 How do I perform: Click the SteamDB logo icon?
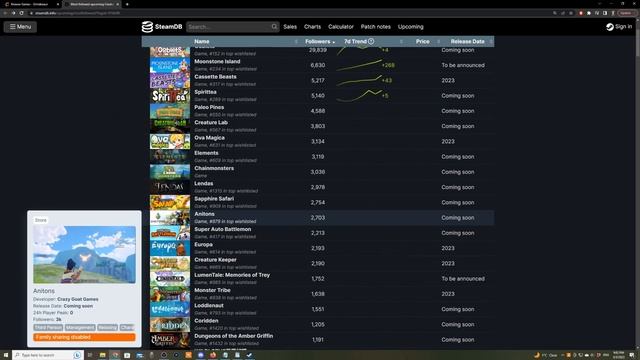click(147, 27)
